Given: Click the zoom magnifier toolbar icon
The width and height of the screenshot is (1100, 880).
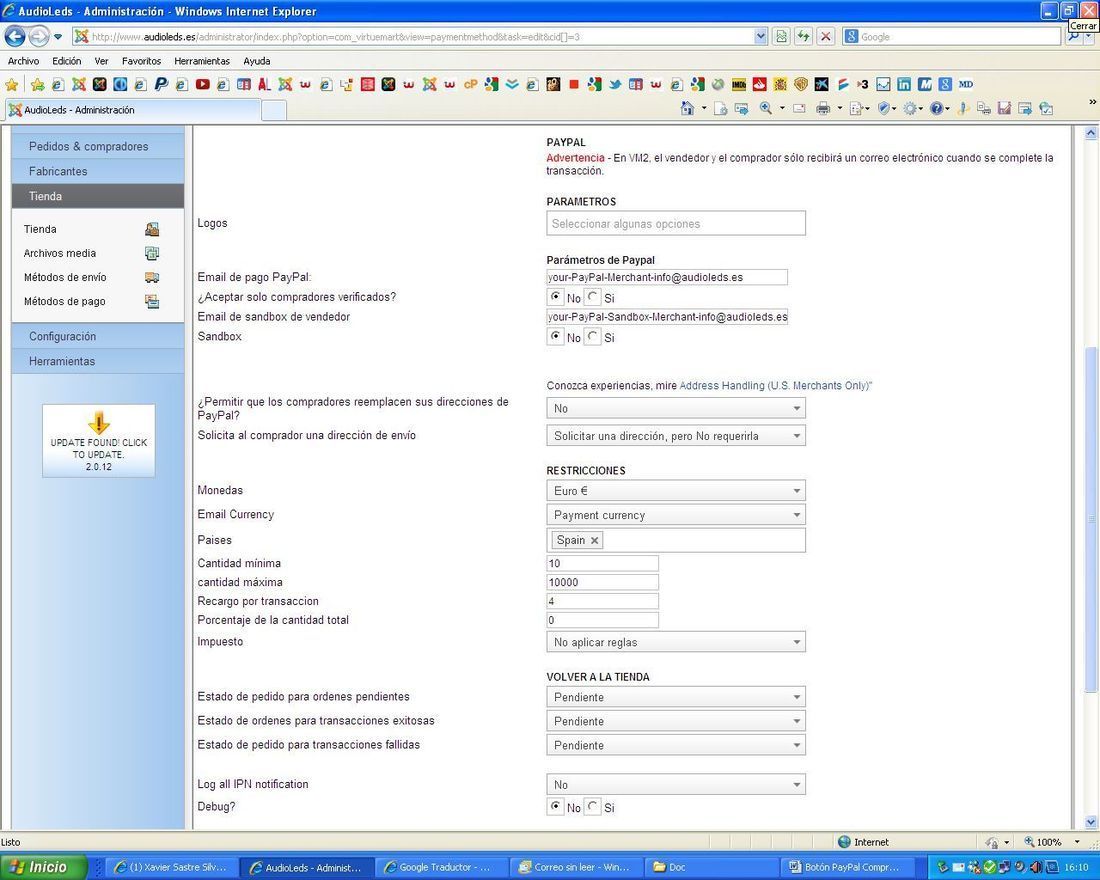Looking at the screenshot, I should (766, 108).
